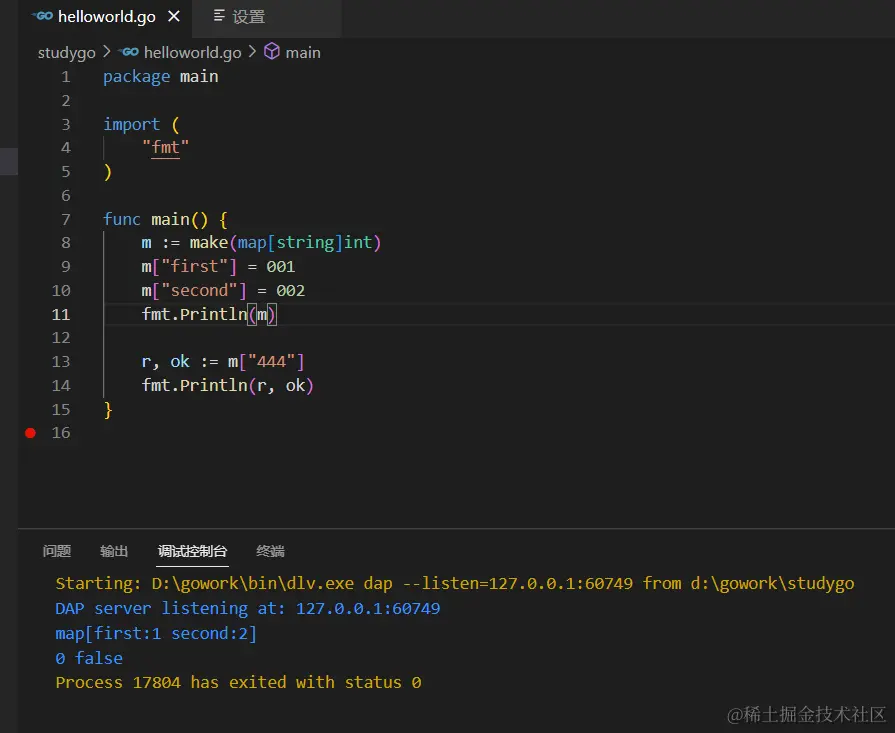
Task: Click line number 7 in gutter
Action: [x=66, y=219]
